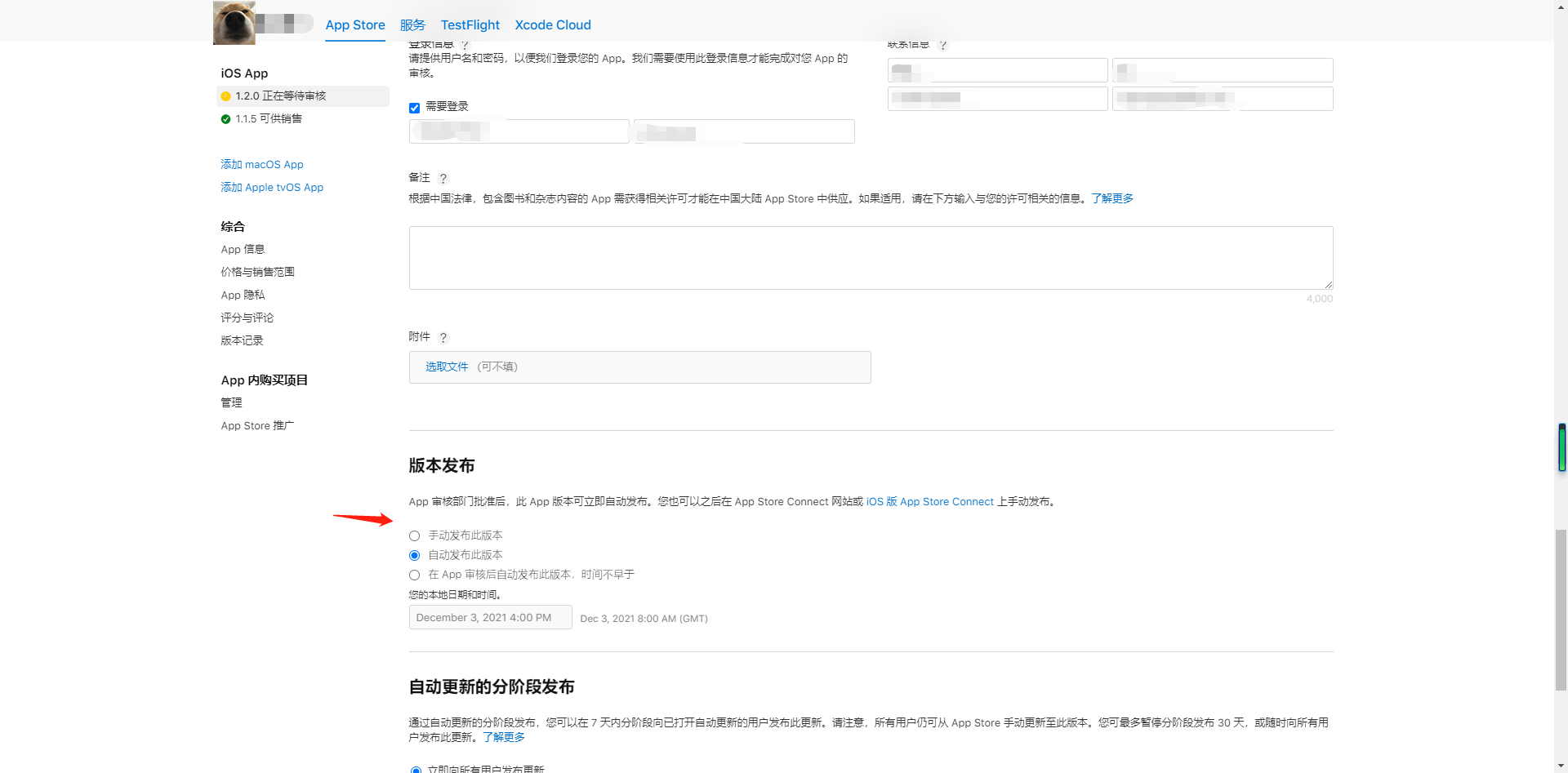
Task: Click help icon next to 登录信息
Action: (465, 45)
